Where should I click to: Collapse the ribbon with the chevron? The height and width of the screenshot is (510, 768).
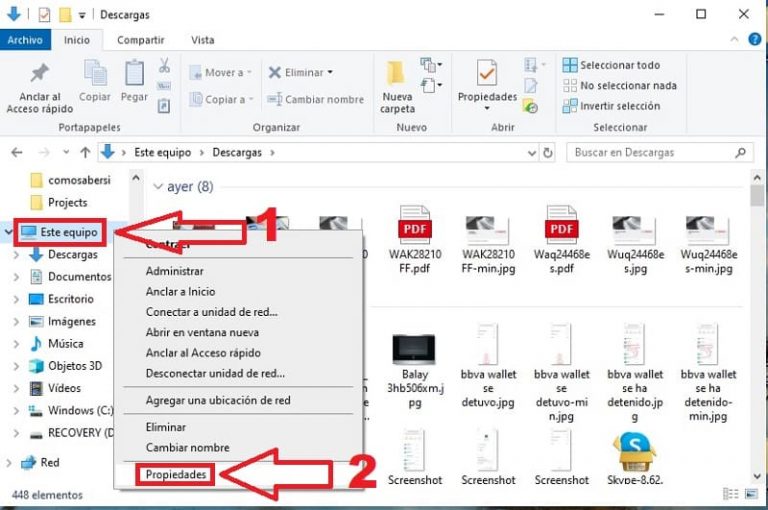[x=734, y=40]
